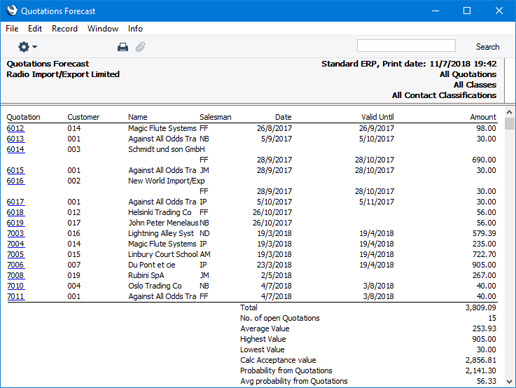
Task: Click the Standard ERP logo in title bar
Action: [12, 10]
